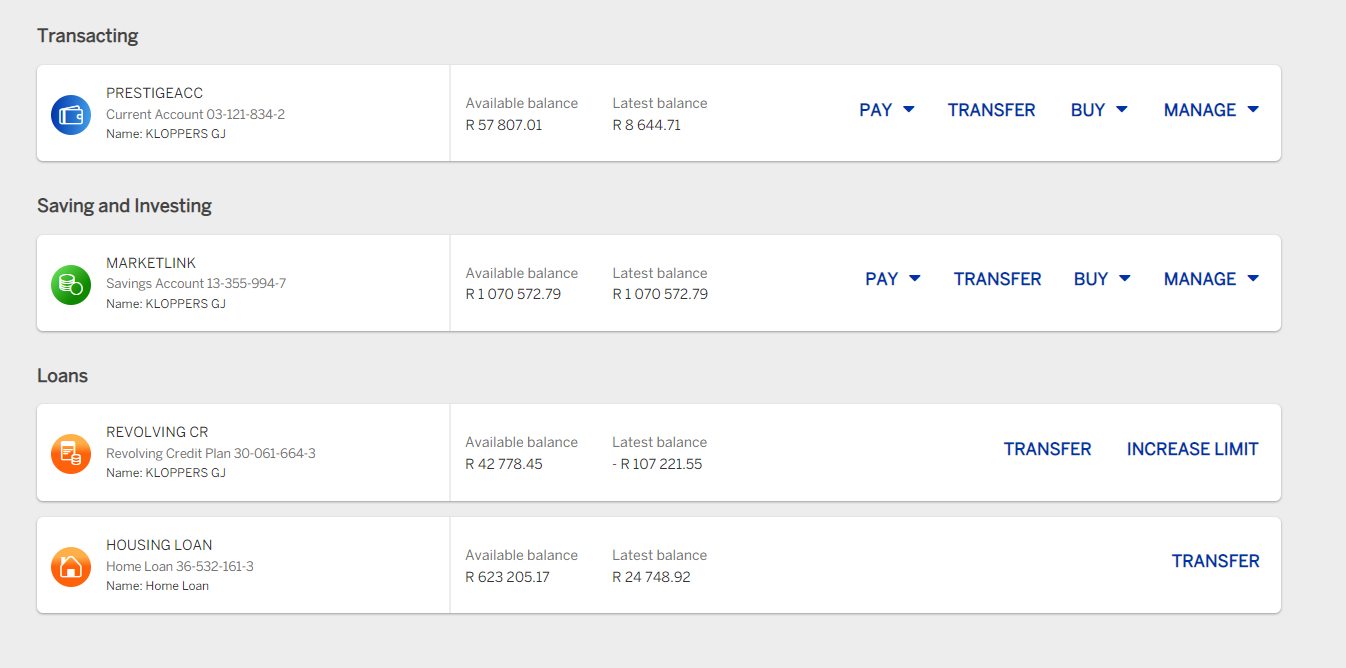Click TRANSFER on the Housing Loan

click(1216, 561)
